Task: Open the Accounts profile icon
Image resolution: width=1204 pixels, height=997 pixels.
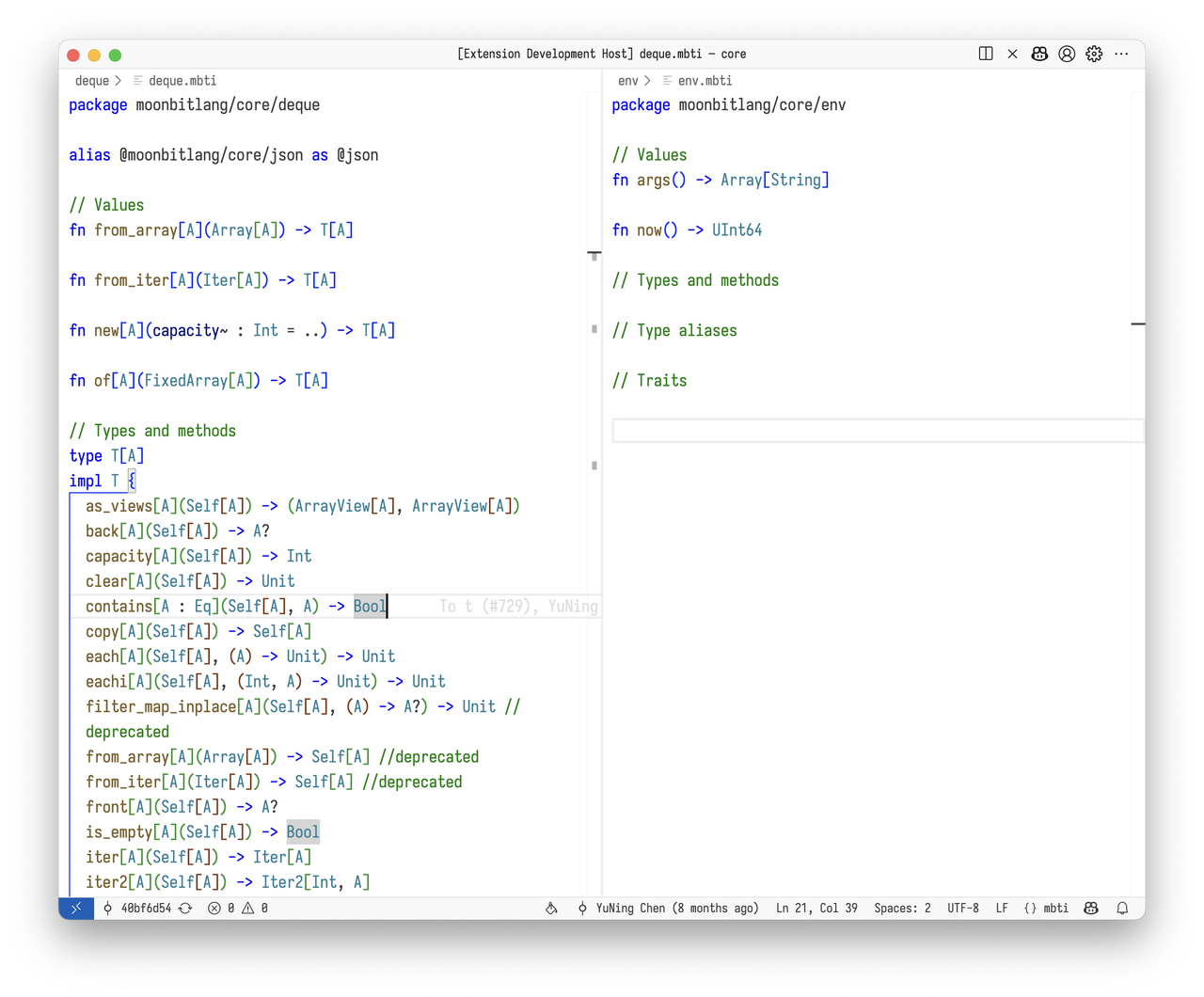Action: click(x=1067, y=54)
